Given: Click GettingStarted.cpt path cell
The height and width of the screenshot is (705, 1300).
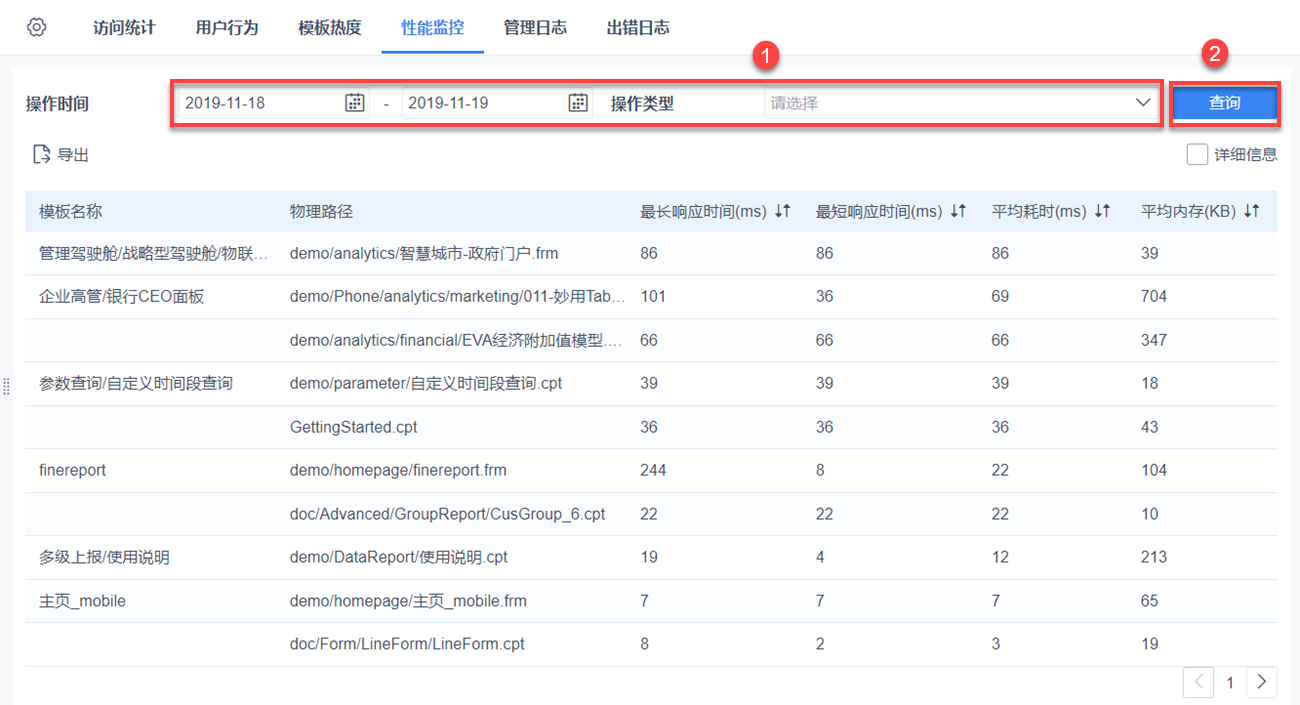Looking at the screenshot, I should click(354, 427).
